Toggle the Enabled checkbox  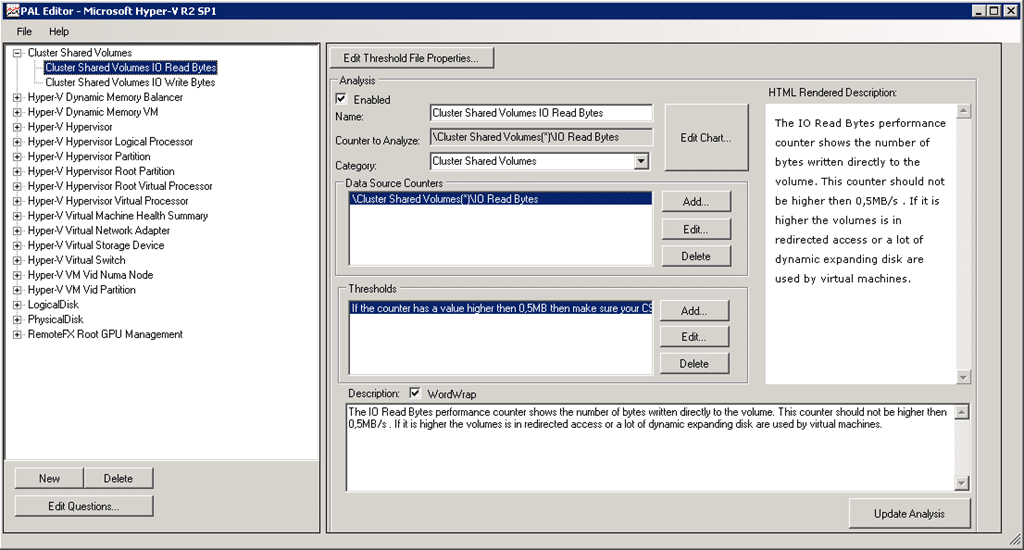click(x=341, y=99)
